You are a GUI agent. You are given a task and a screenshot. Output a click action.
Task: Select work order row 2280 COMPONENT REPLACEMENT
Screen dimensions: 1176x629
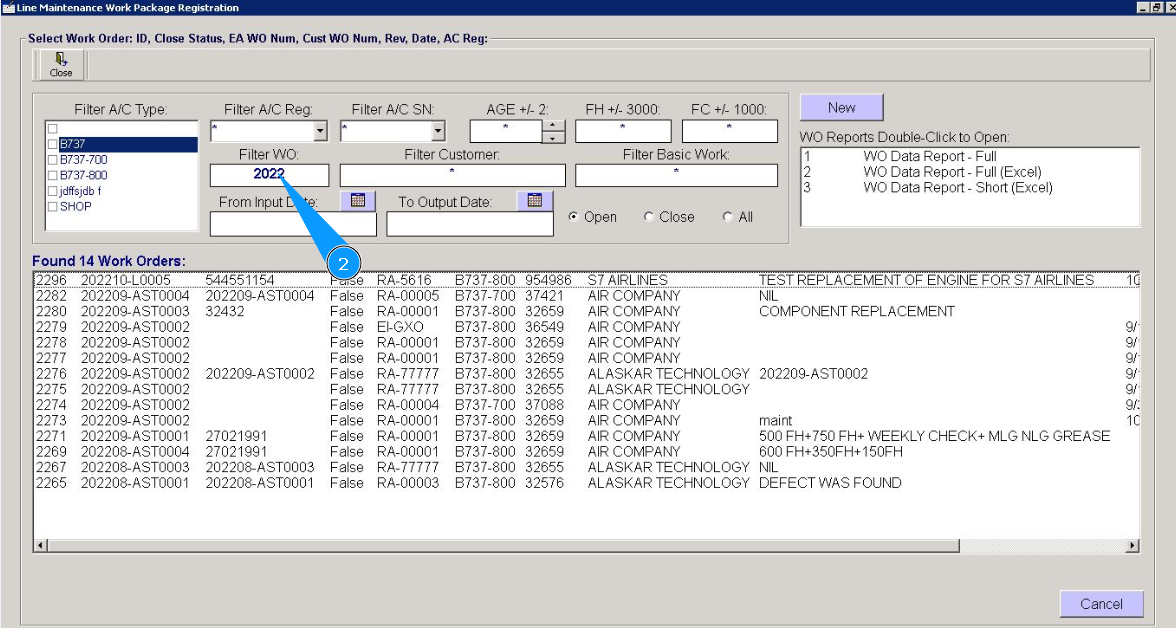pyautogui.click(x=586, y=311)
